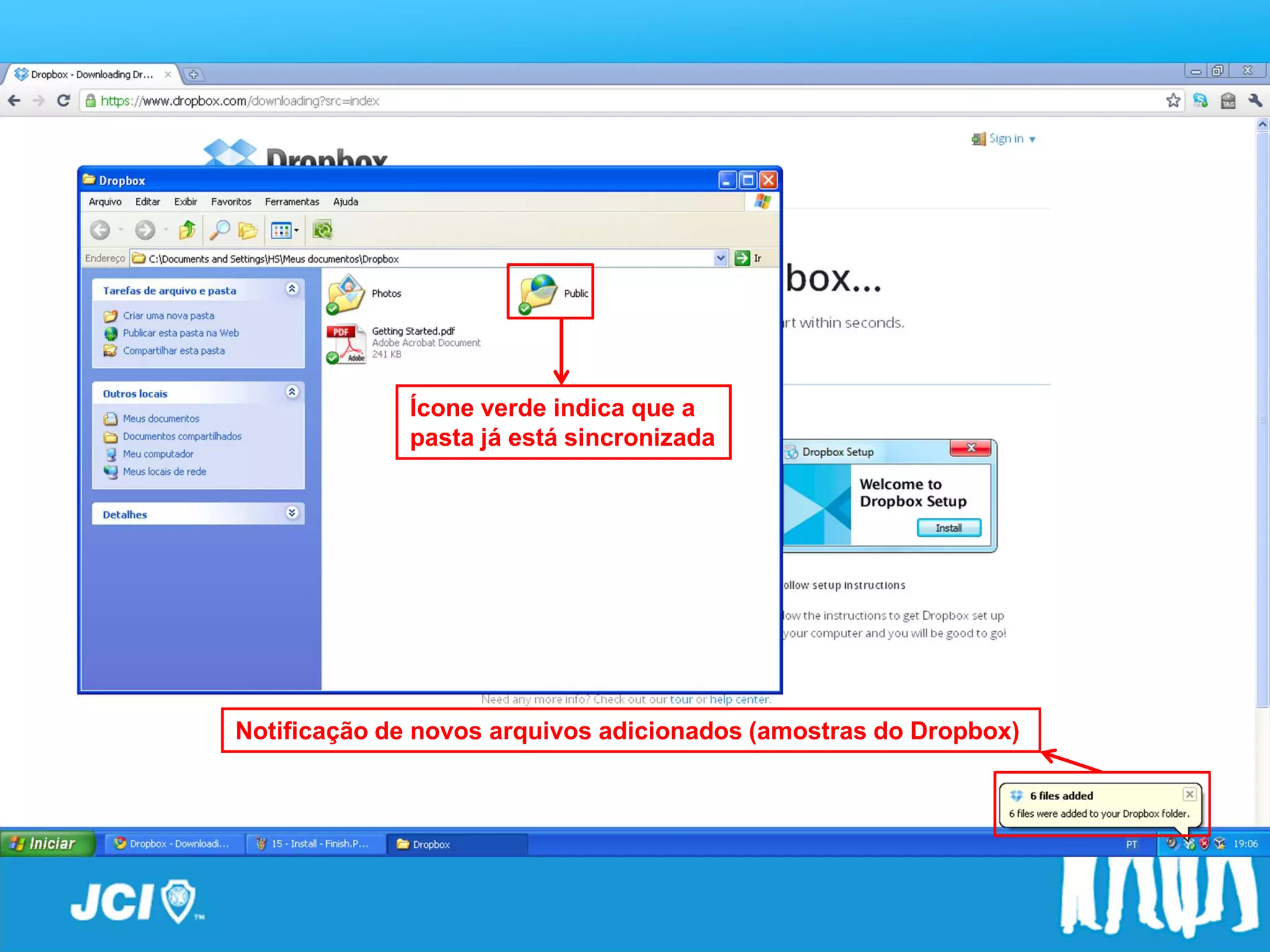Open the Sign in dropdown
The width and height of the screenshot is (1270, 952).
coord(1005,139)
